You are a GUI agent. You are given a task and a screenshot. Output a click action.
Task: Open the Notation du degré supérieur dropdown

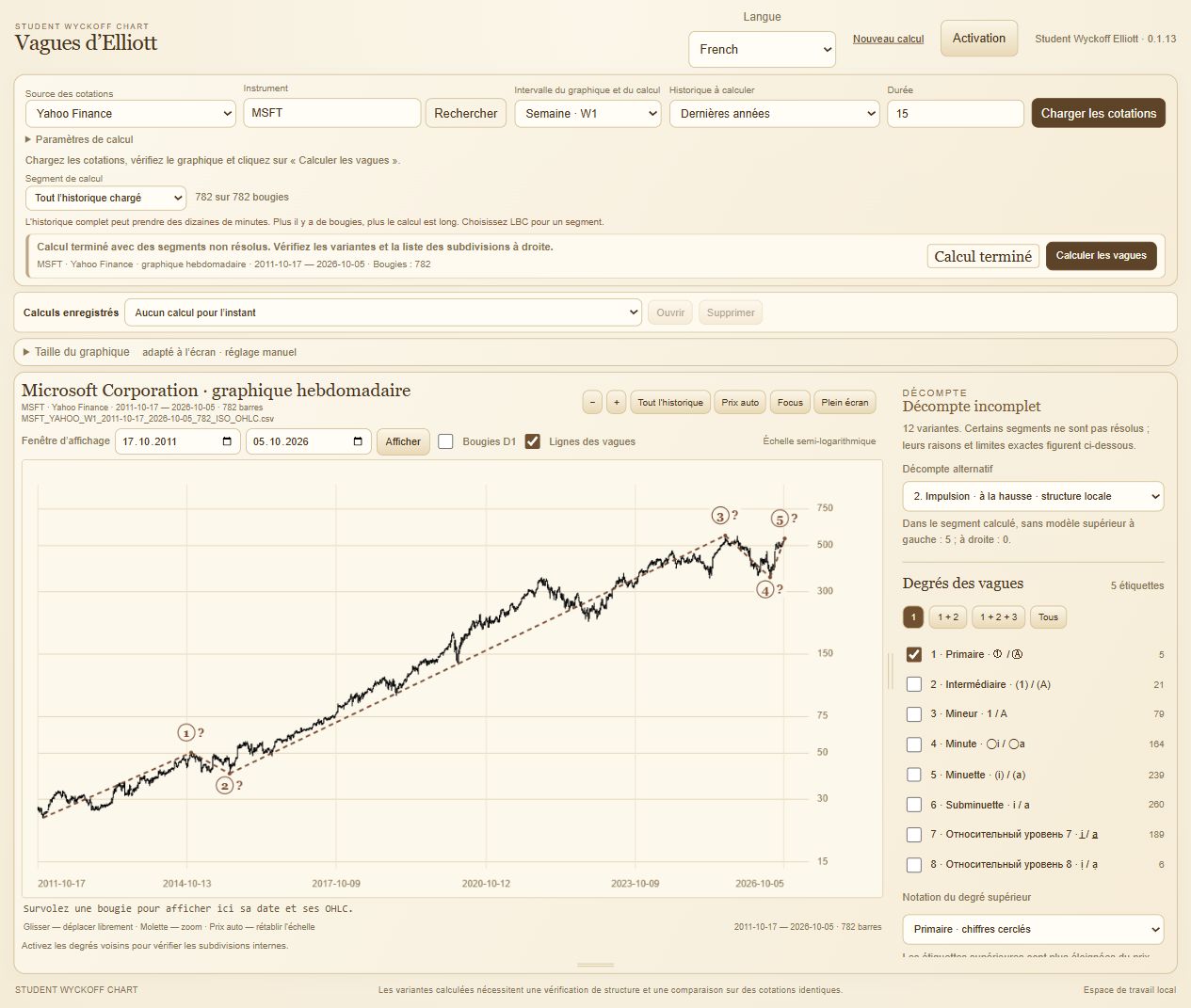click(x=1033, y=929)
